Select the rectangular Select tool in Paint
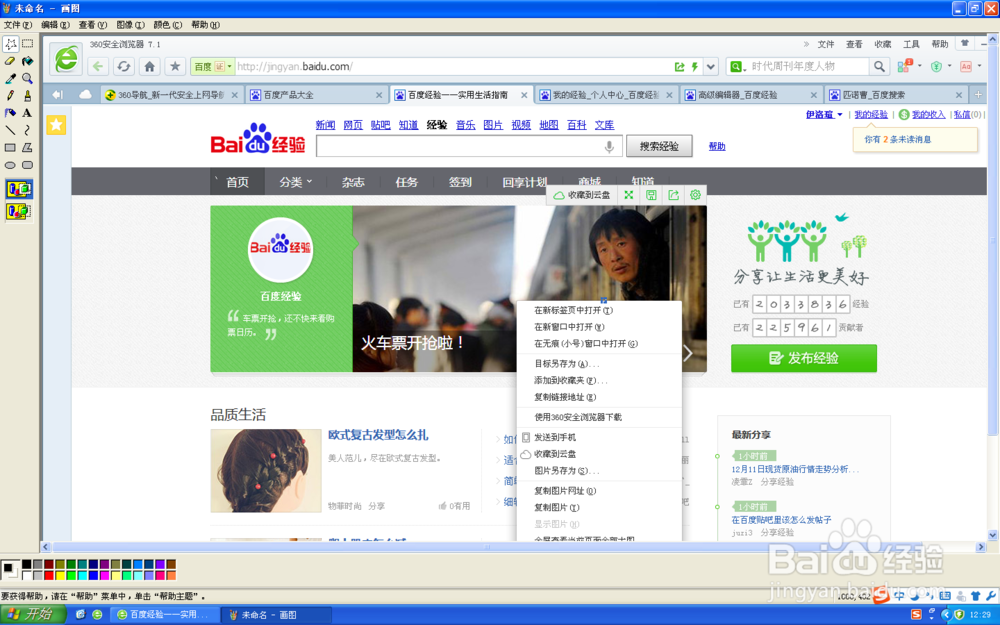 point(27,44)
